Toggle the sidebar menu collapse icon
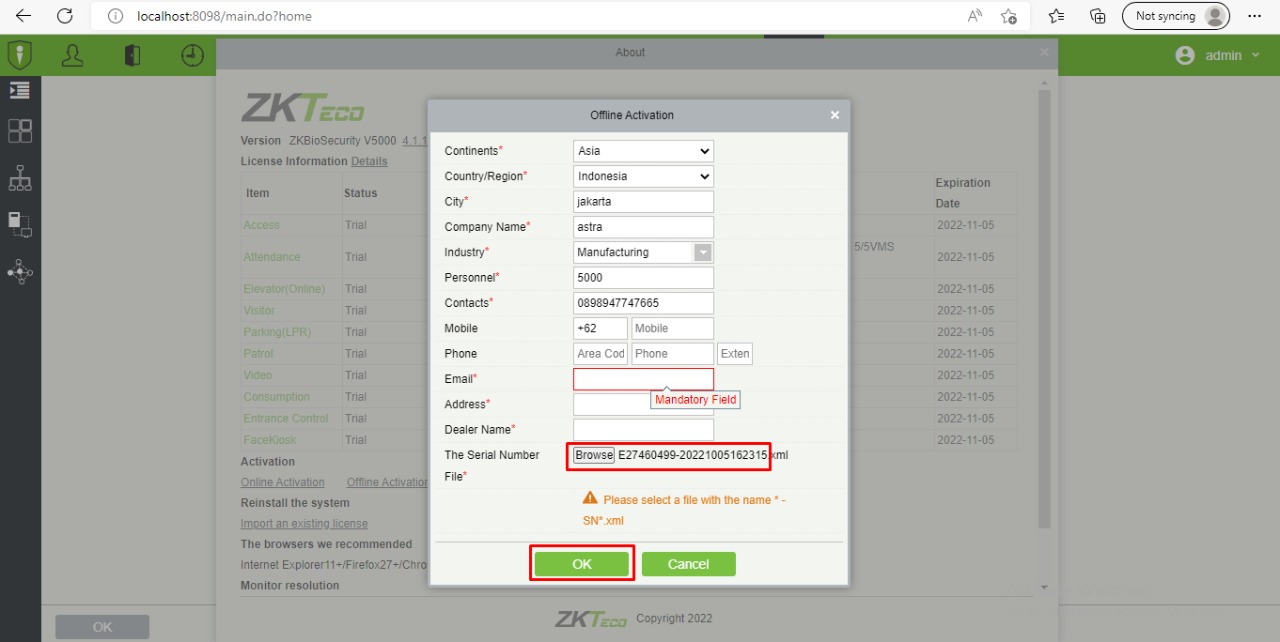This screenshot has width=1280, height=642. coord(19,90)
